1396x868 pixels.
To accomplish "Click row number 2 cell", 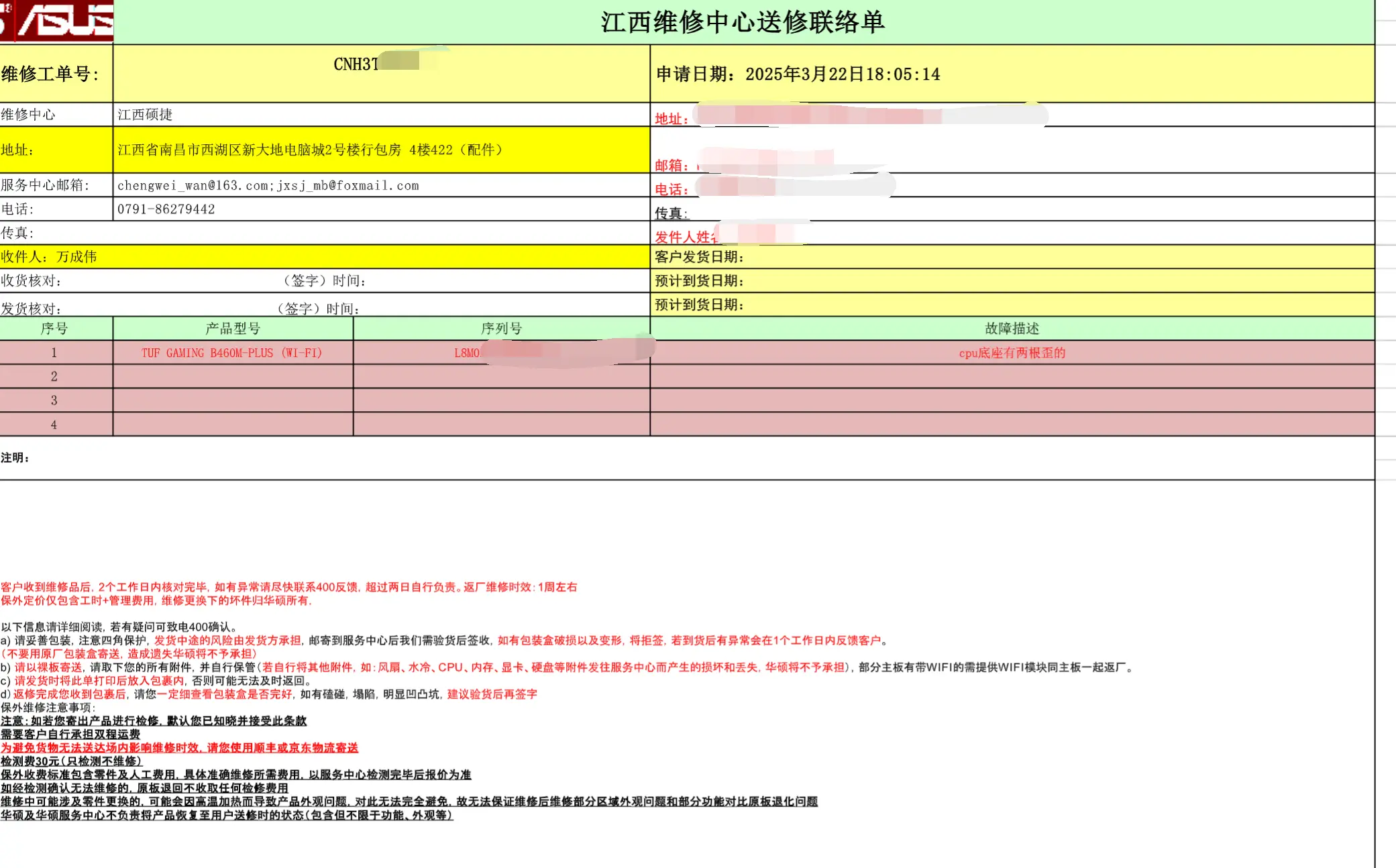I will pos(56,376).
